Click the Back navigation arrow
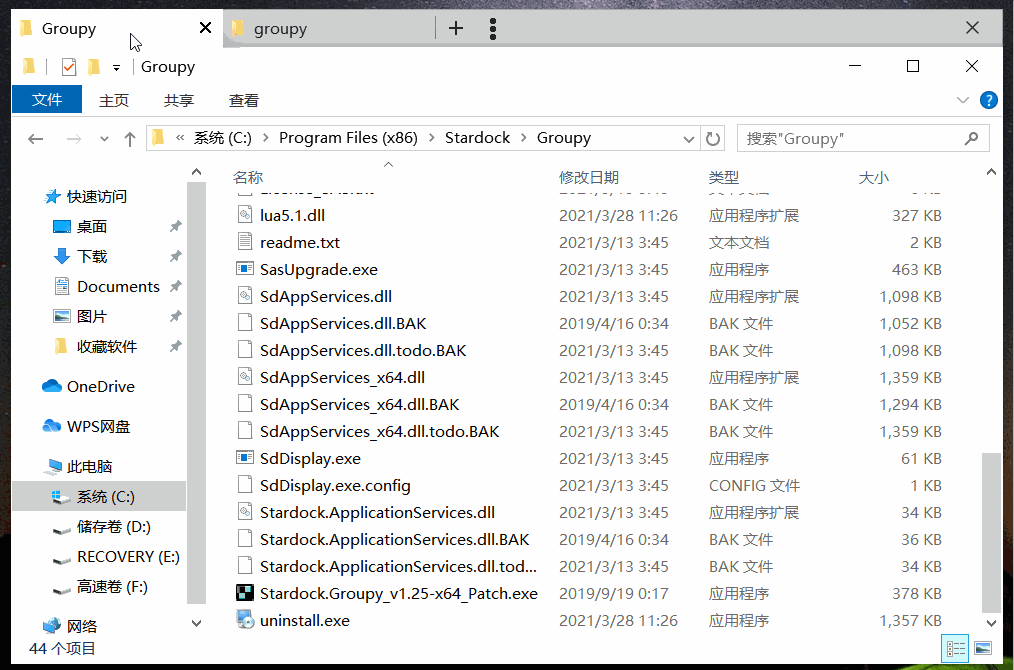The height and width of the screenshot is (670, 1014). tap(36, 138)
